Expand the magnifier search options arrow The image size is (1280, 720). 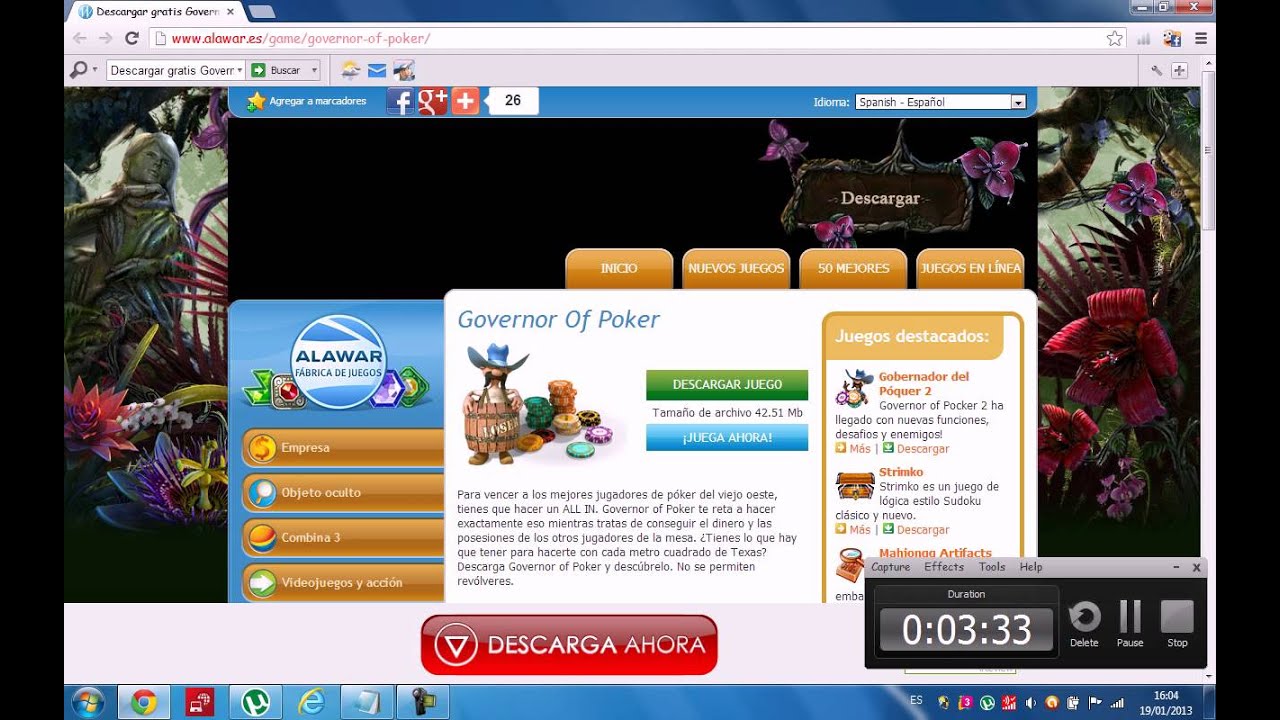coord(95,70)
